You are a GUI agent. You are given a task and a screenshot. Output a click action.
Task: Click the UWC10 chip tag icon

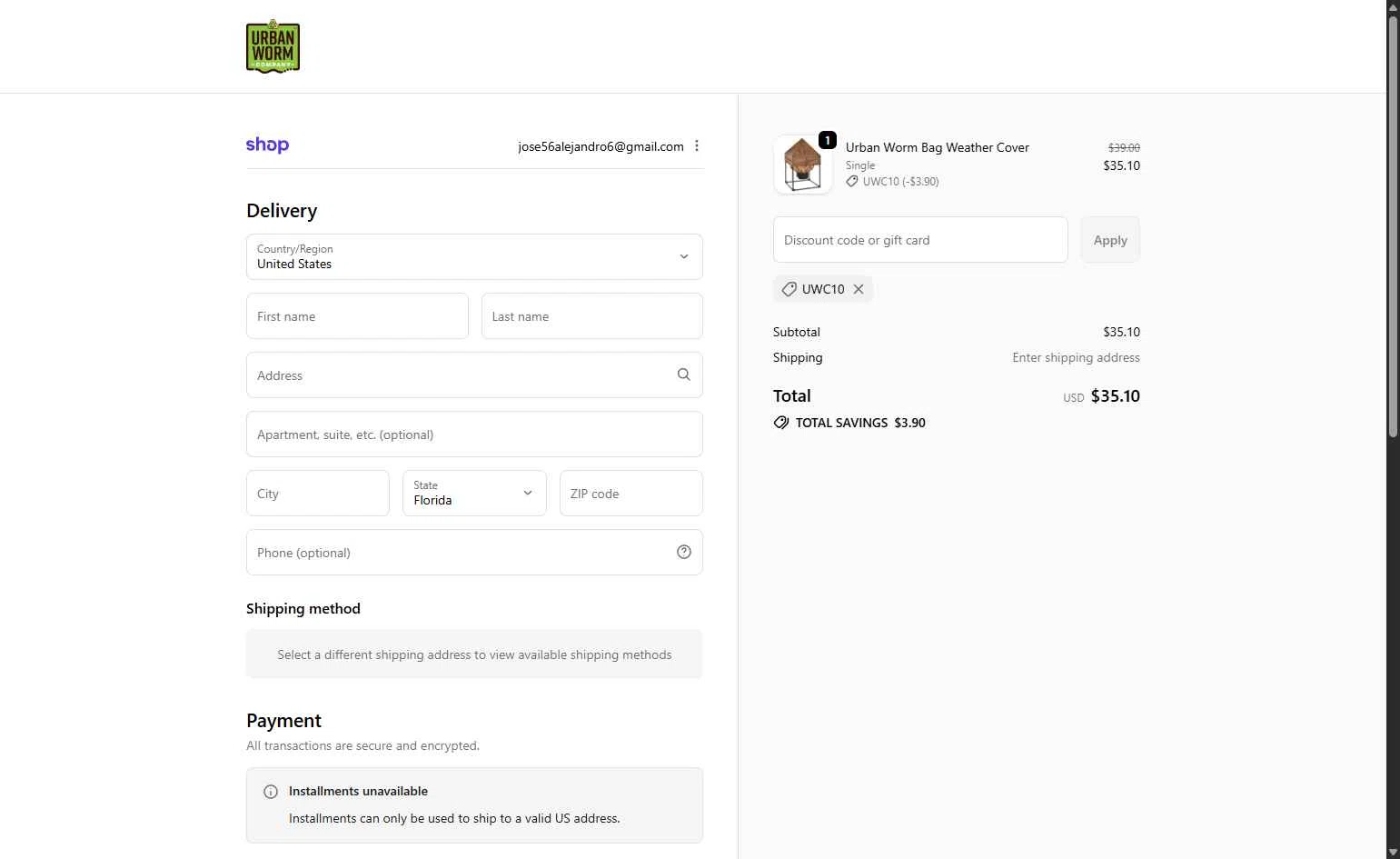point(789,289)
